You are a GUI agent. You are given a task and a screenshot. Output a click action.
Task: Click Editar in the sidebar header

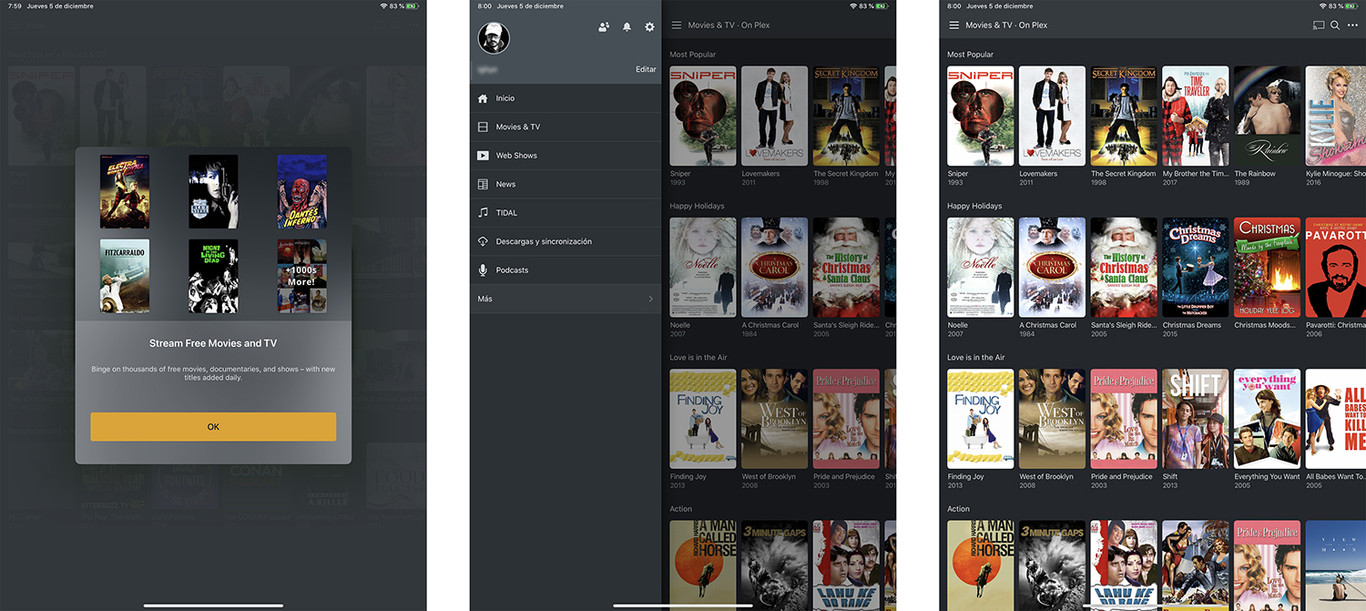pyautogui.click(x=646, y=69)
